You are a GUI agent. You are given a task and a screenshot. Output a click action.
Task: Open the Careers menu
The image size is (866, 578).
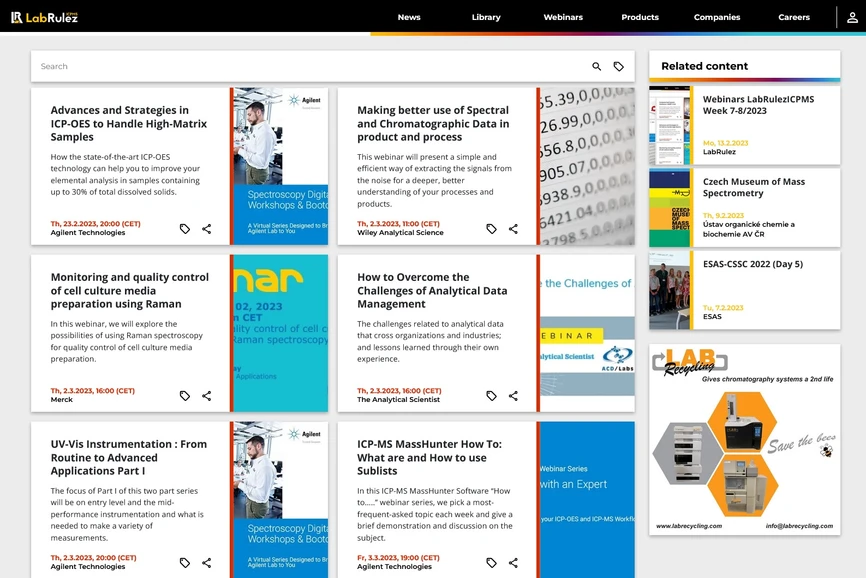click(x=794, y=17)
